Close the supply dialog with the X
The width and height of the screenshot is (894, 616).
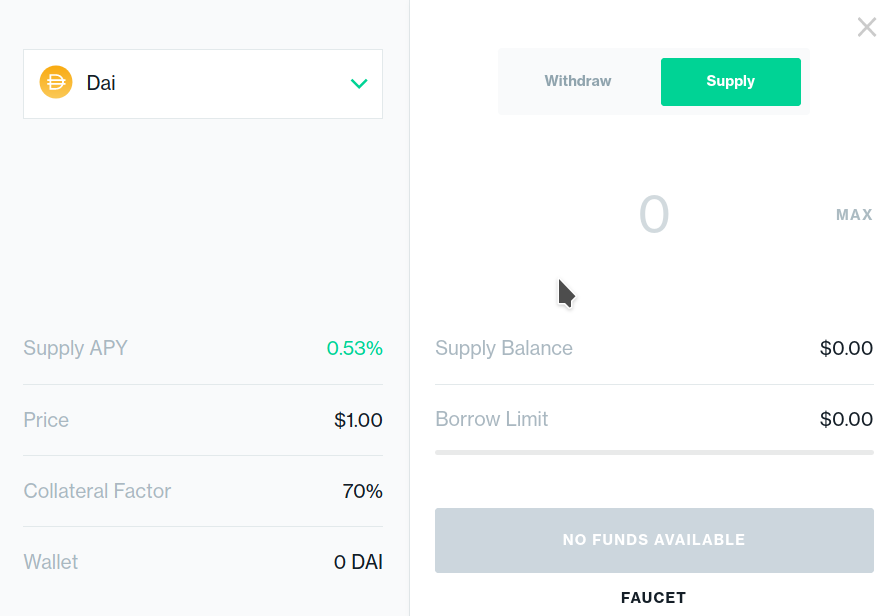tap(867, 27)
